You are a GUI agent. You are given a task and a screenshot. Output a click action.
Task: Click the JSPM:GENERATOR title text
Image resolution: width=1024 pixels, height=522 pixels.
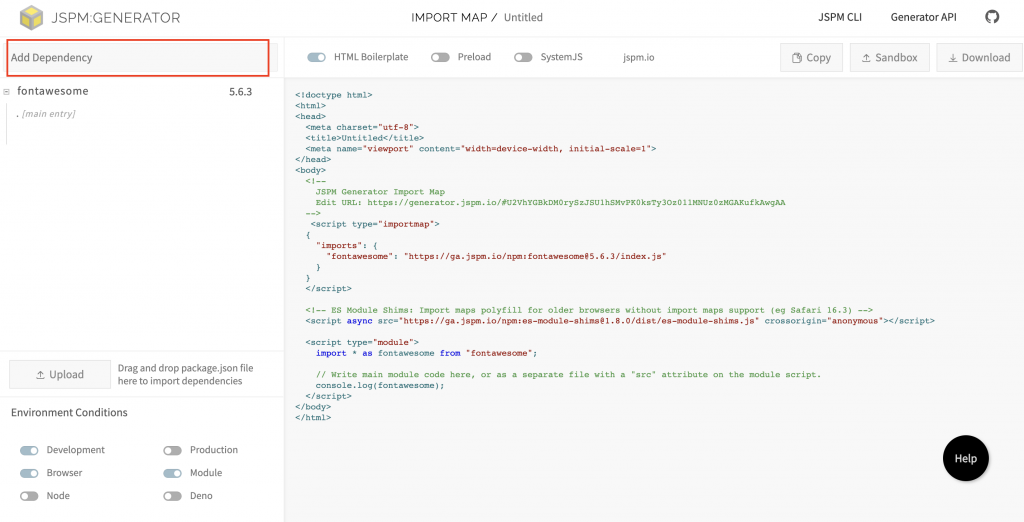point(116,18)
